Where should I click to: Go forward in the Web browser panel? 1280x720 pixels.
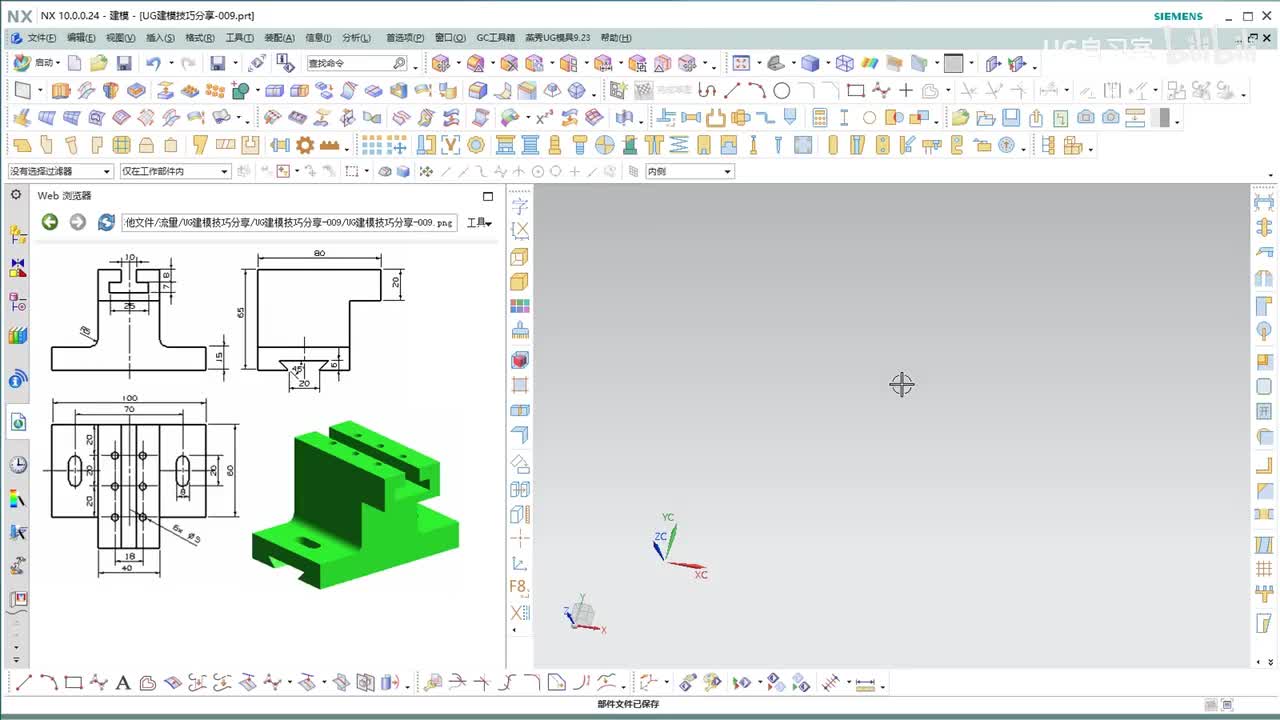[x=78, y=222]
